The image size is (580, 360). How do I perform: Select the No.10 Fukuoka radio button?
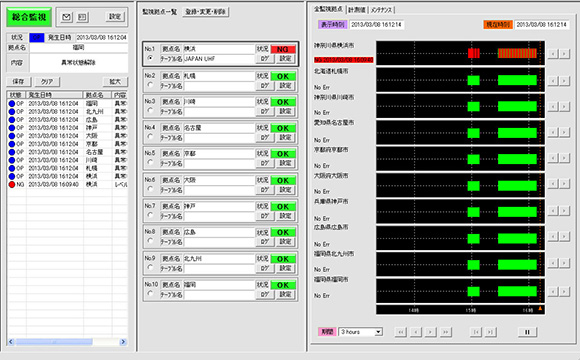(x=150, y=293)
